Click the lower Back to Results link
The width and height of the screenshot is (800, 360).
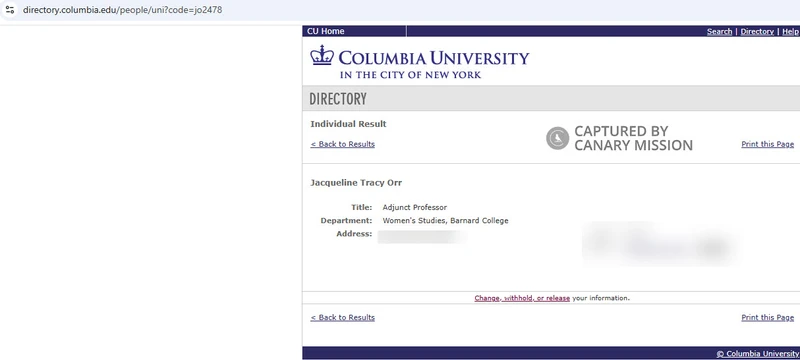point(342,318)
